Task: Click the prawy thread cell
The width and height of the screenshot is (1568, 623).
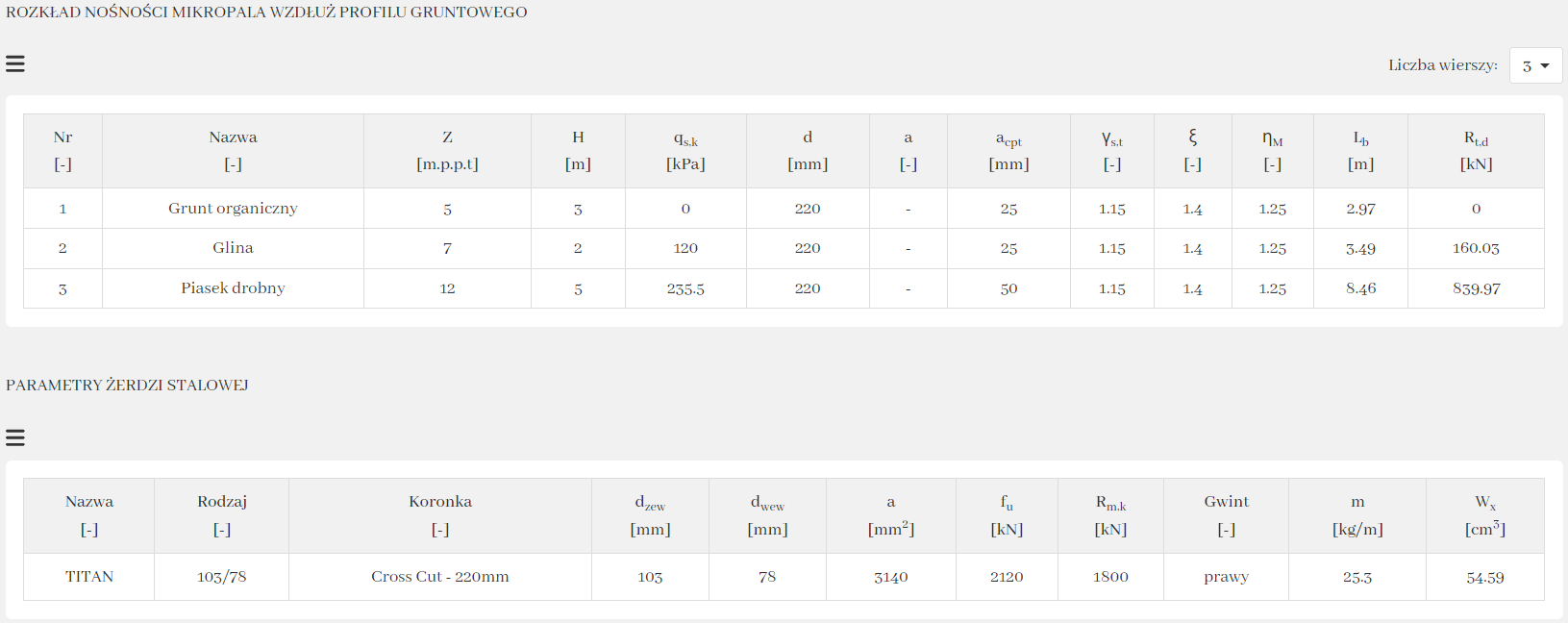Action: [x=1226, y=577]
